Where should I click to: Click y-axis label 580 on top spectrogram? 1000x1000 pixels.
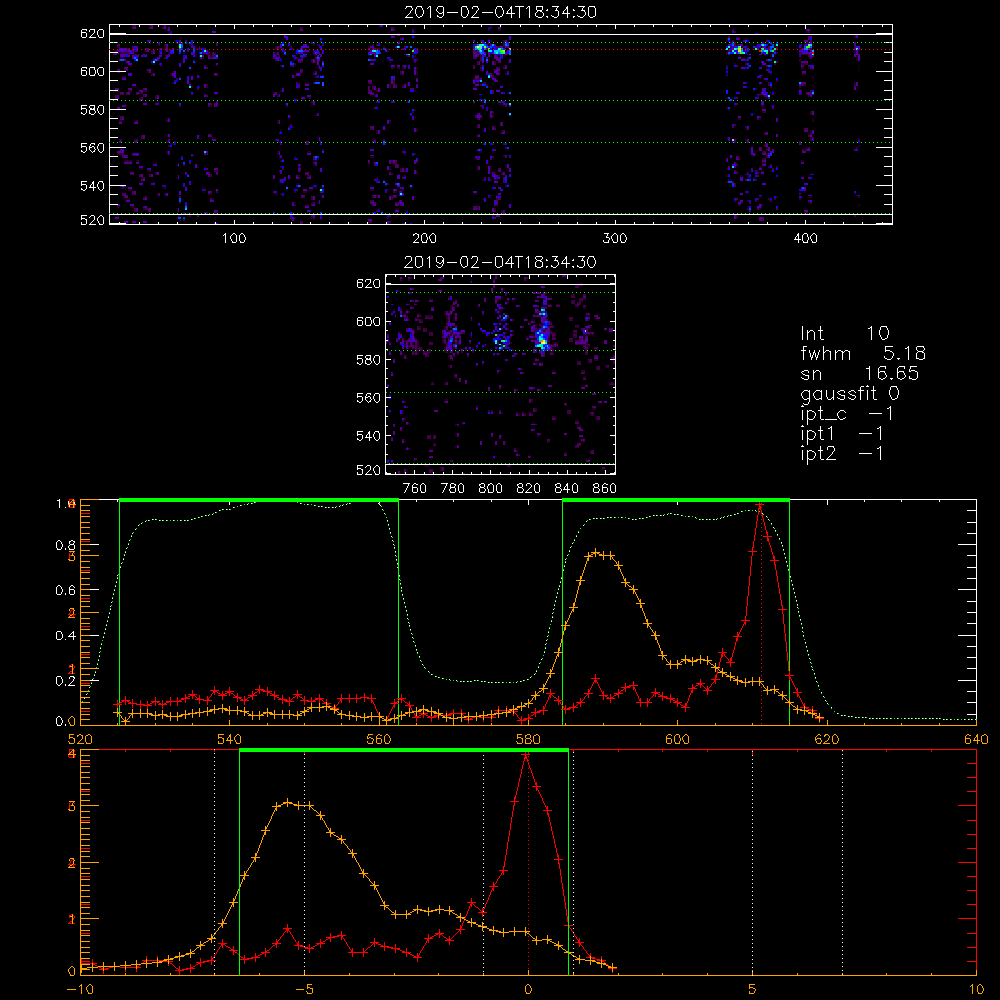coord(92,110)
